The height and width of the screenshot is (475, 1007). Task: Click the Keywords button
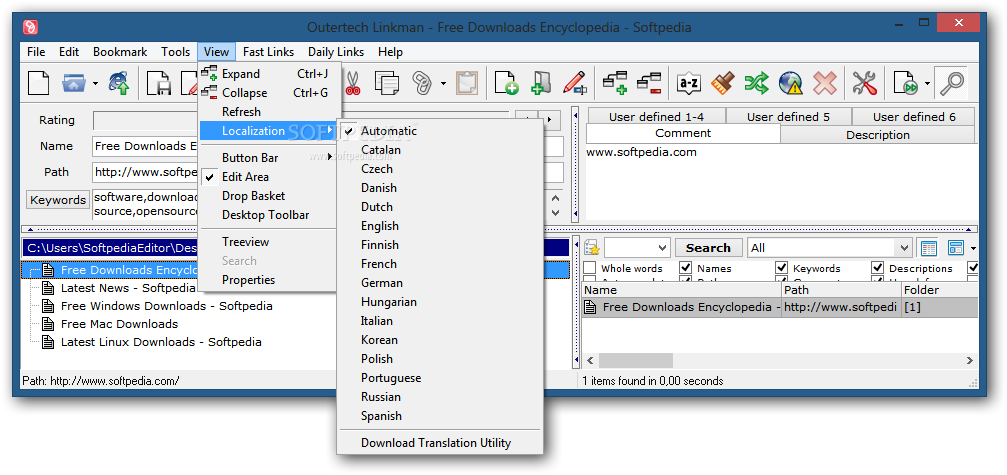click(58, 200)
